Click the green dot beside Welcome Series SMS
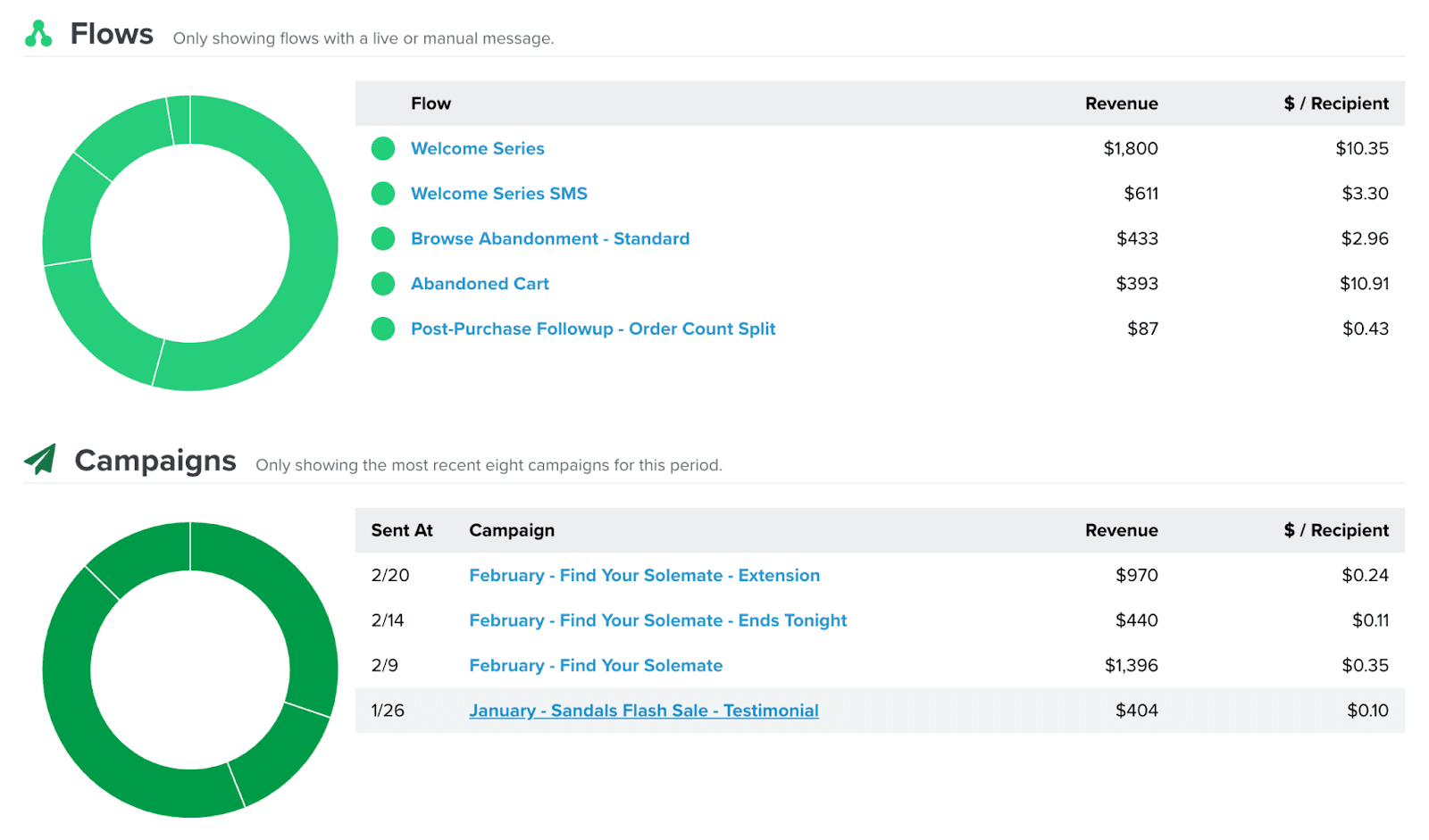Image resolution: width=1429 pixels, height=840 pixels. point(382,194)
